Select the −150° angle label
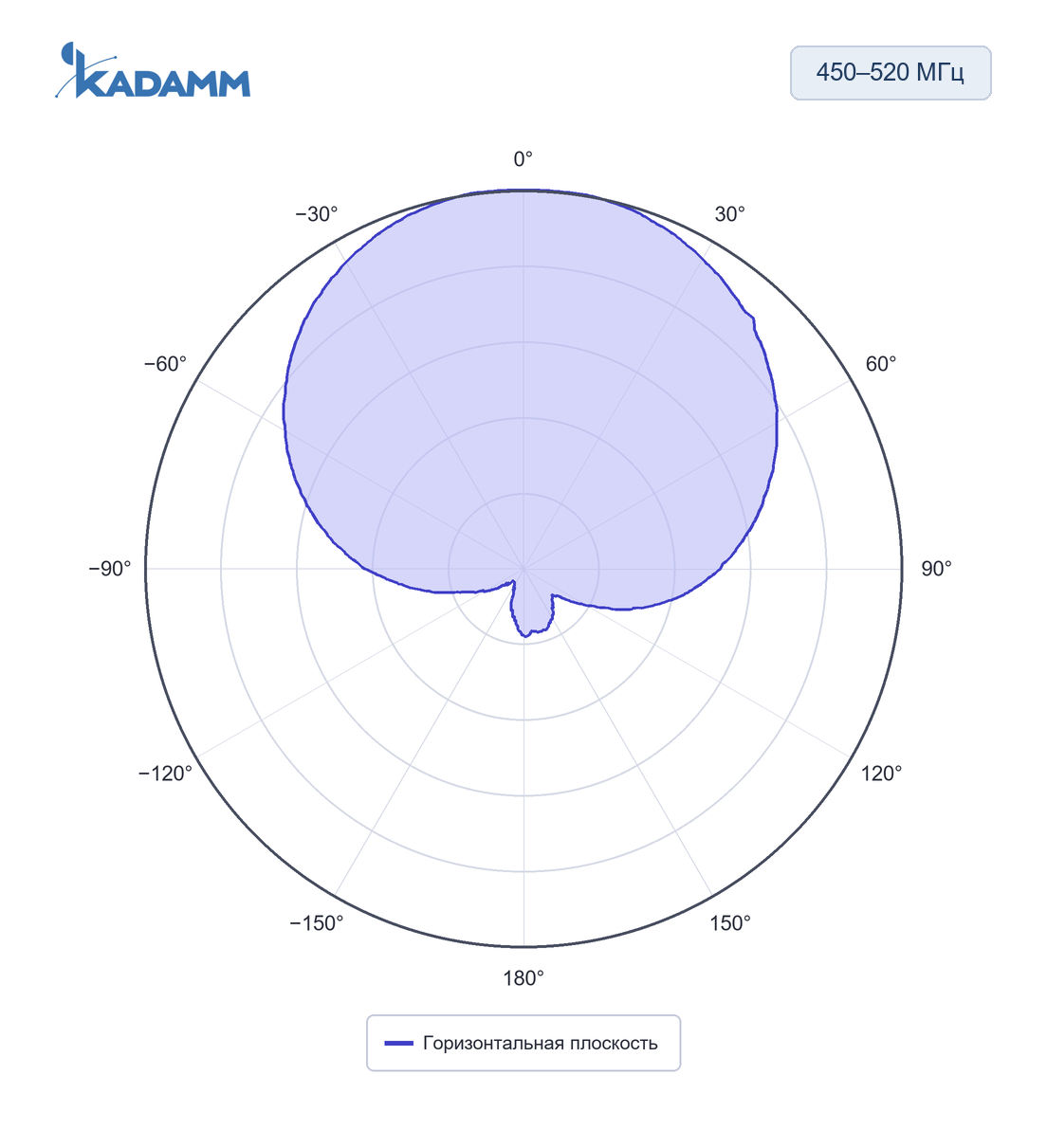The height and width of the screenshot is (1148, 1047). coord(317,923)
